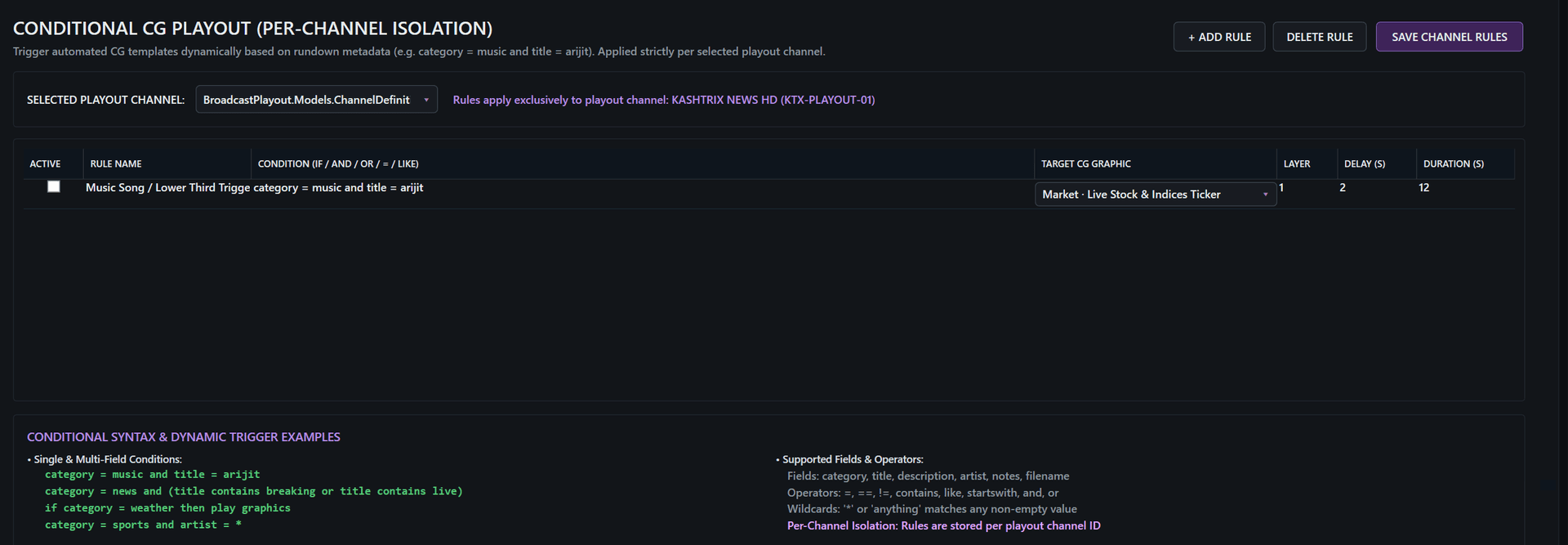Image resolution: width=1568 pixels, height=545 pixels.
Task: Click example 'if category = weather then play graphics'
Action: pyautogui.click(x=167, y=508)
